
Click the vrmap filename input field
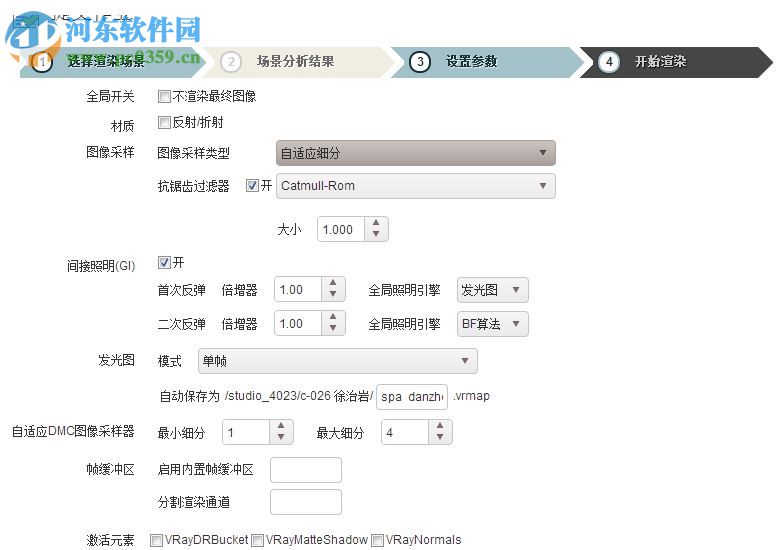pos(412,397)
